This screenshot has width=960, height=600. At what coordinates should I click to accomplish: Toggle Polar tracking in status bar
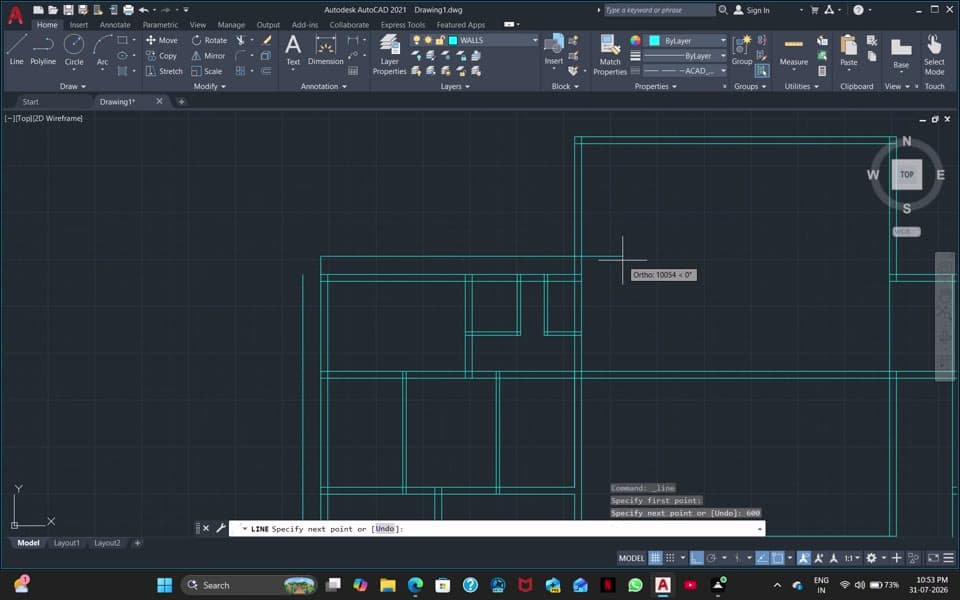[x=711, y=558]
